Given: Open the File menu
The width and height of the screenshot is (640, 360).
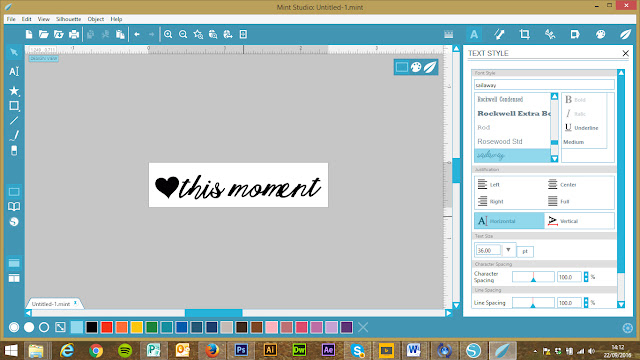Looking at the screenshot, I should tap(11, 19).
